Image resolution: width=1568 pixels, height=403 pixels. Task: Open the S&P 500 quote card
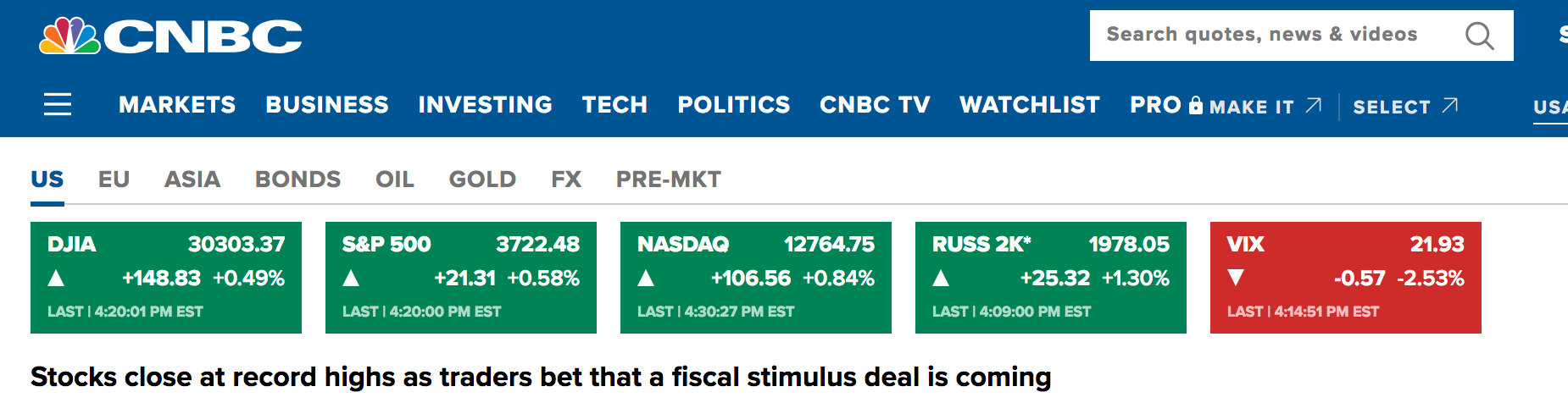pyautogui.click(x=461, y=278)
